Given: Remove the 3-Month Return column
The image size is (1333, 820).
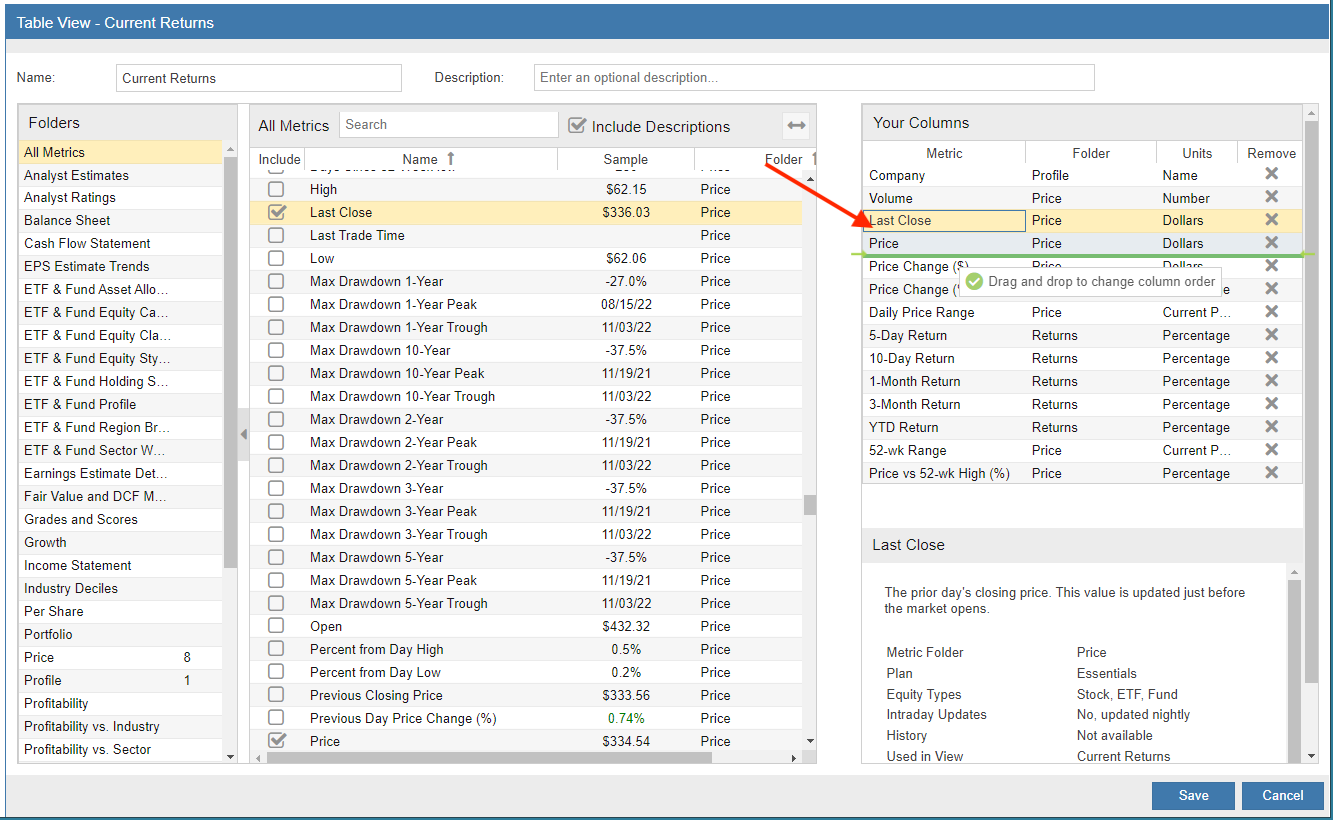Looking at the screenshot, I should click(x=1271, y=404).
